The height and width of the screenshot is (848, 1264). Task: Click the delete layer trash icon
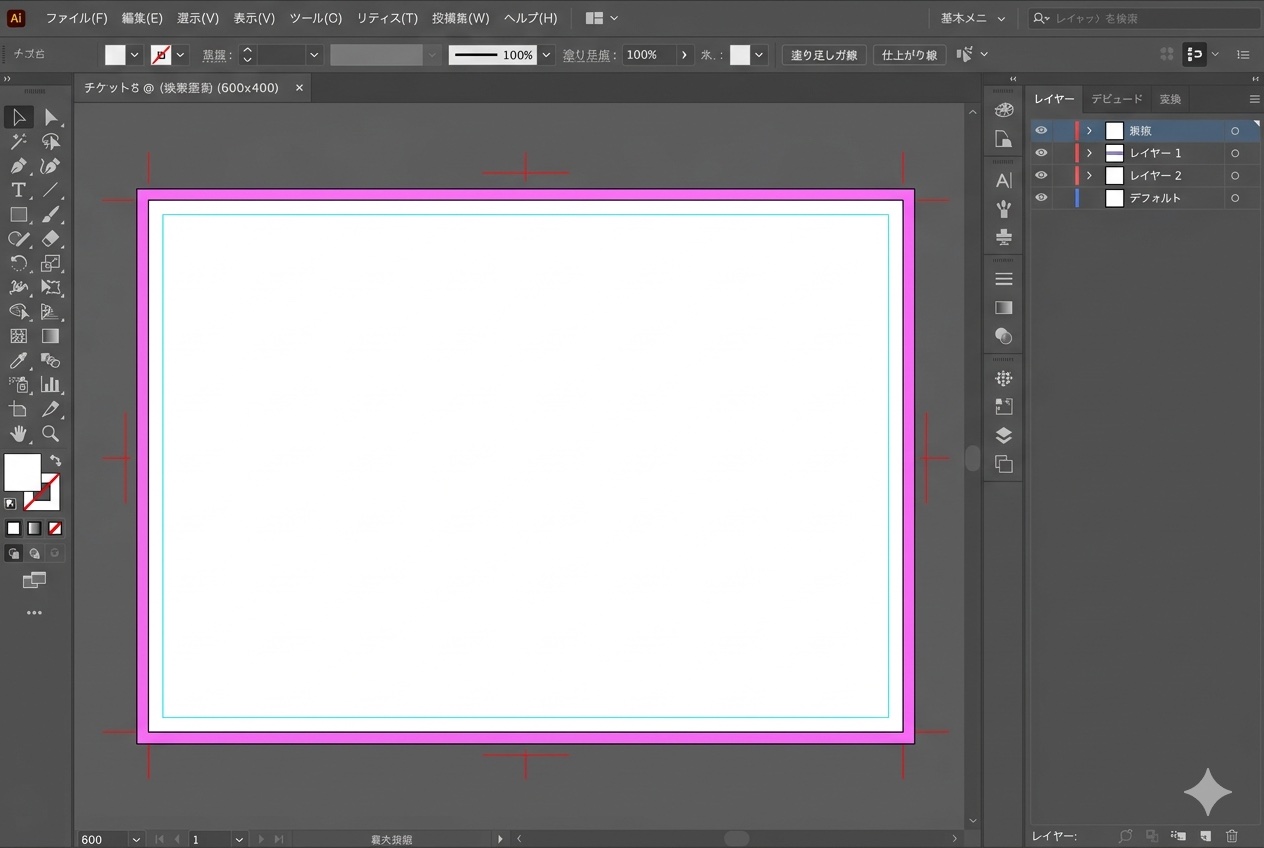(x=1232, y=836)
